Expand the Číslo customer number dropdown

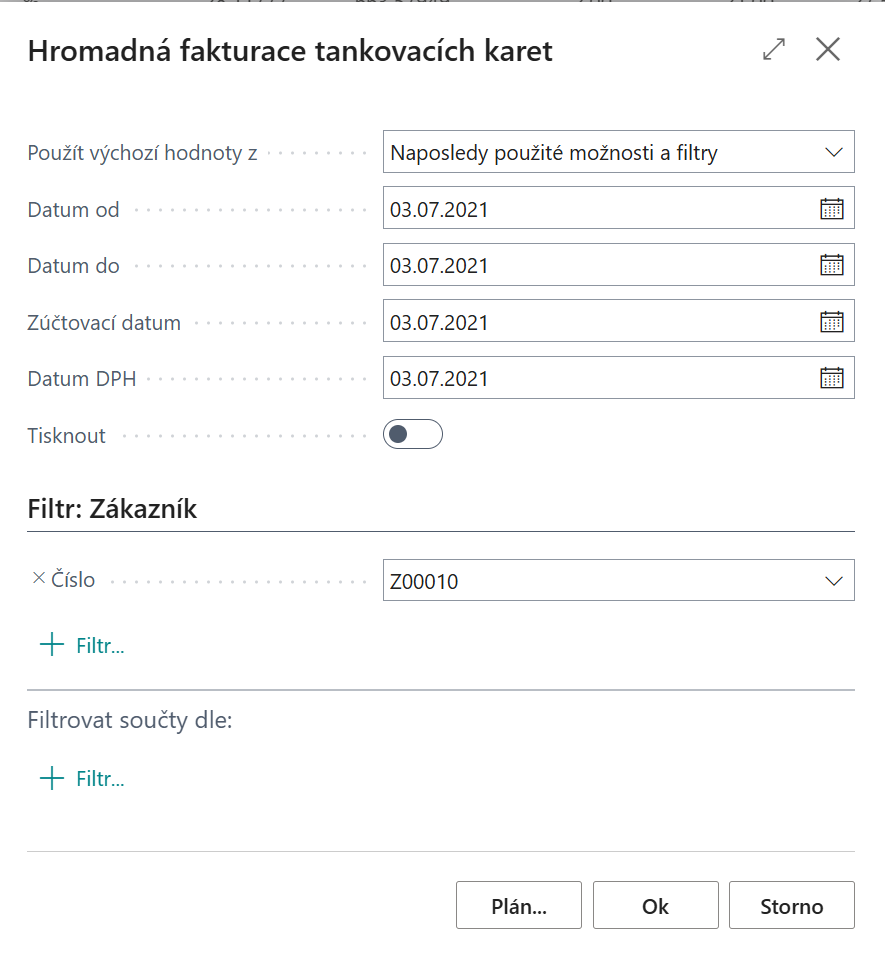coord(833,581)
